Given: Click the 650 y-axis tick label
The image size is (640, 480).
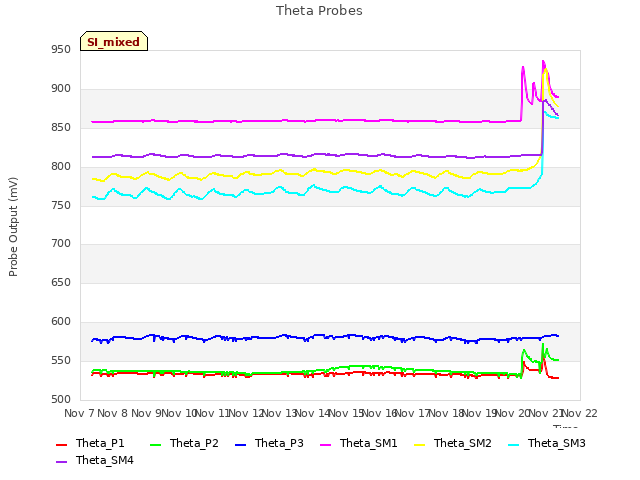Looking at the screenshot, I should pos(61,282).
